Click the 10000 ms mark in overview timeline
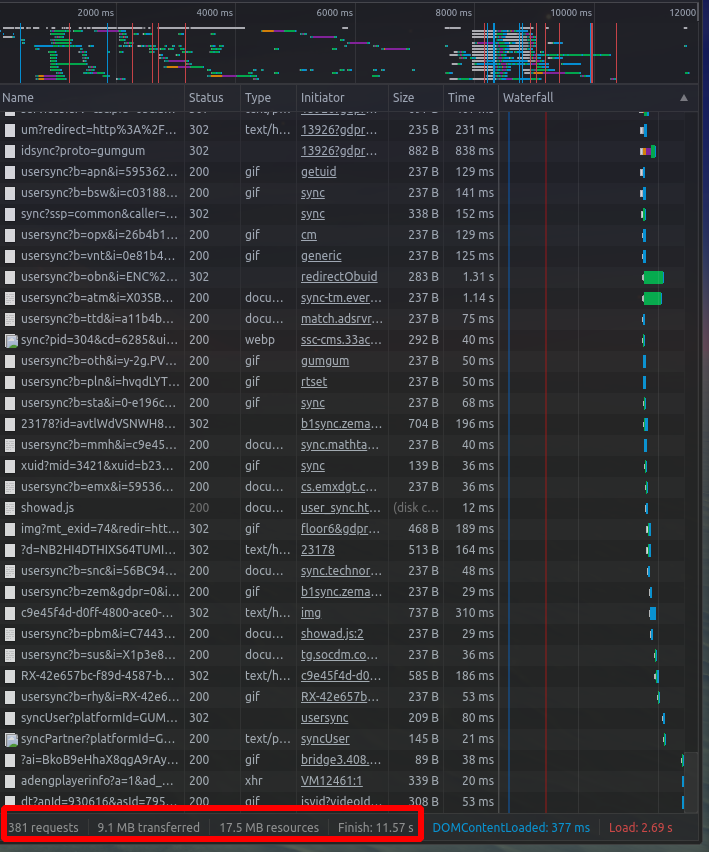 pyautogui.click(x=570, y=12)
